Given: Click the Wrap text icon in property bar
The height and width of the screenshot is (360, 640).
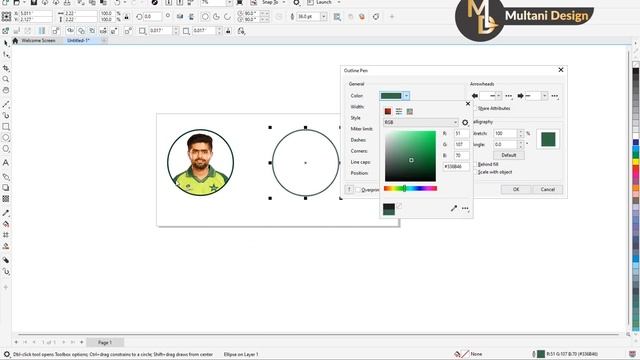Looking at the screenshot, I should pyautogui.click(x=337, y=17).
